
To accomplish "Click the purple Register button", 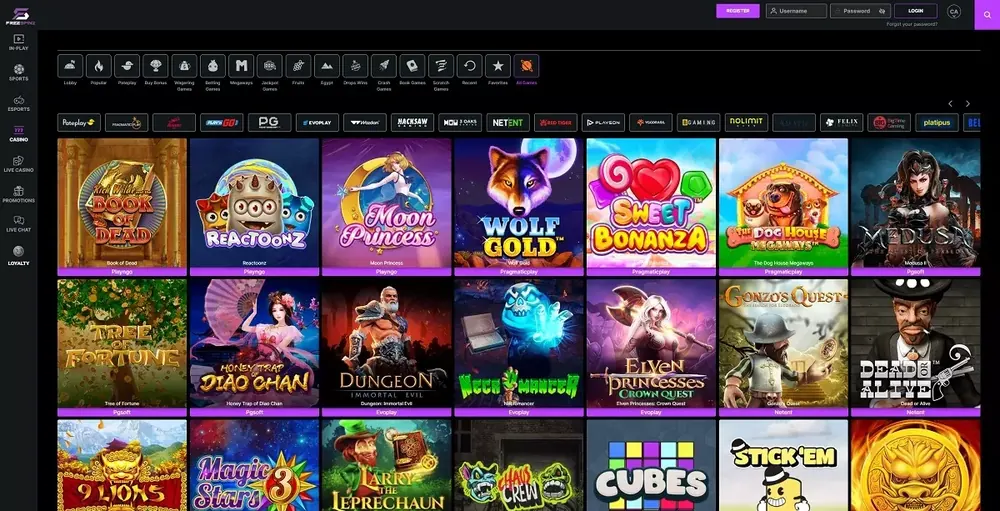I will point(738,11).
